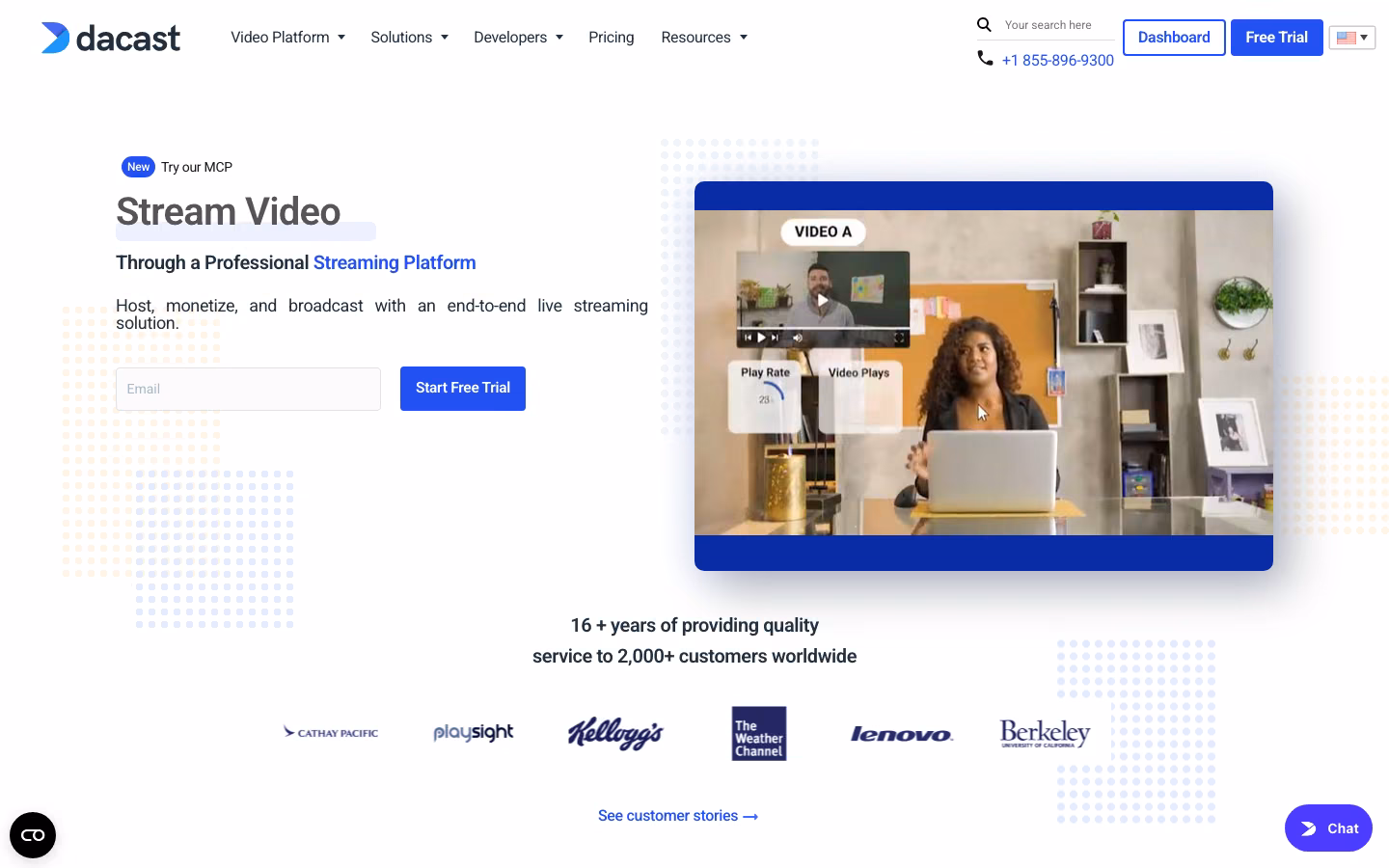Click the Dashboard button

pyautogui.click(x=1174, y=38)
